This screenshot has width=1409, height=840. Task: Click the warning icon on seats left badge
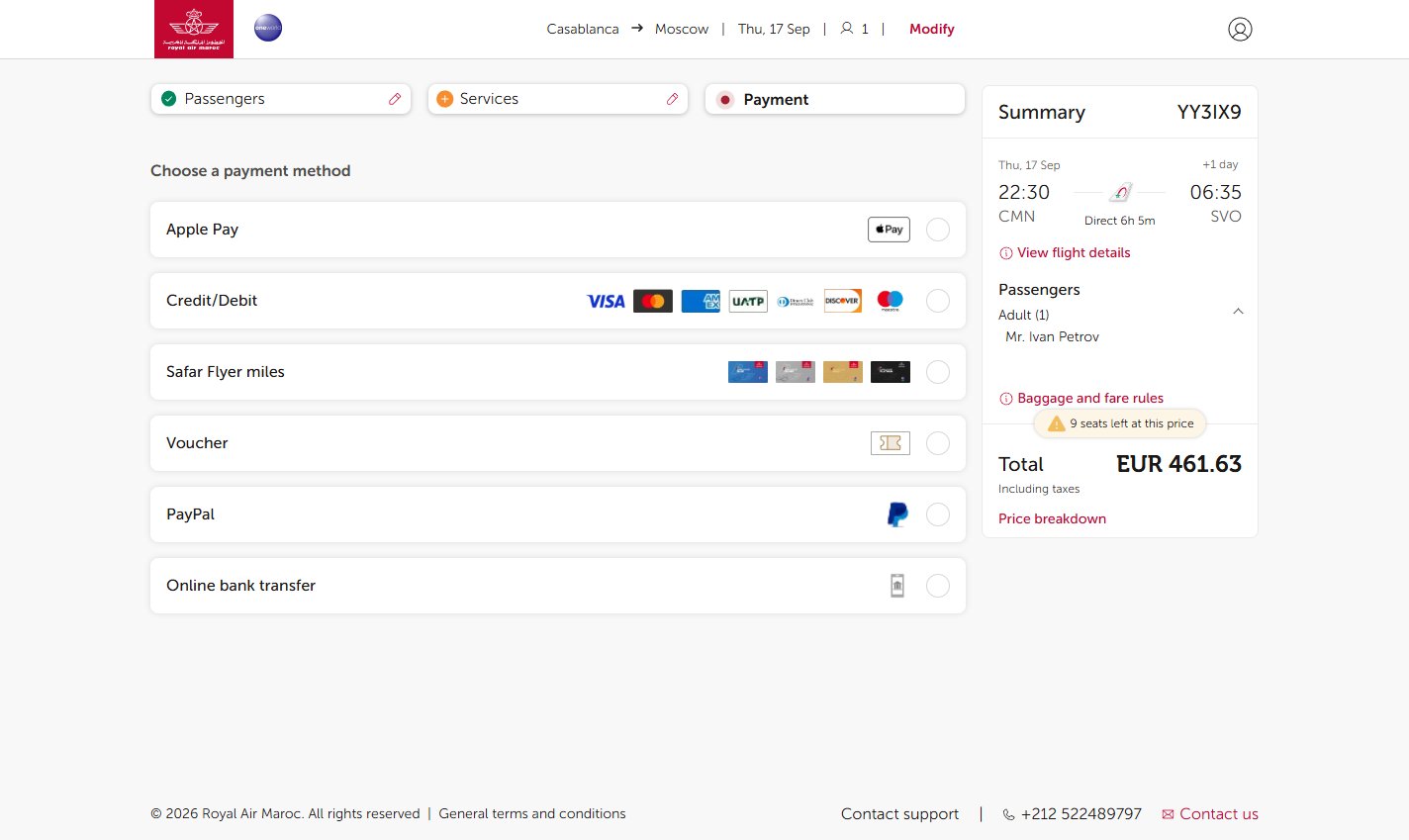[x=1056, y=423]
